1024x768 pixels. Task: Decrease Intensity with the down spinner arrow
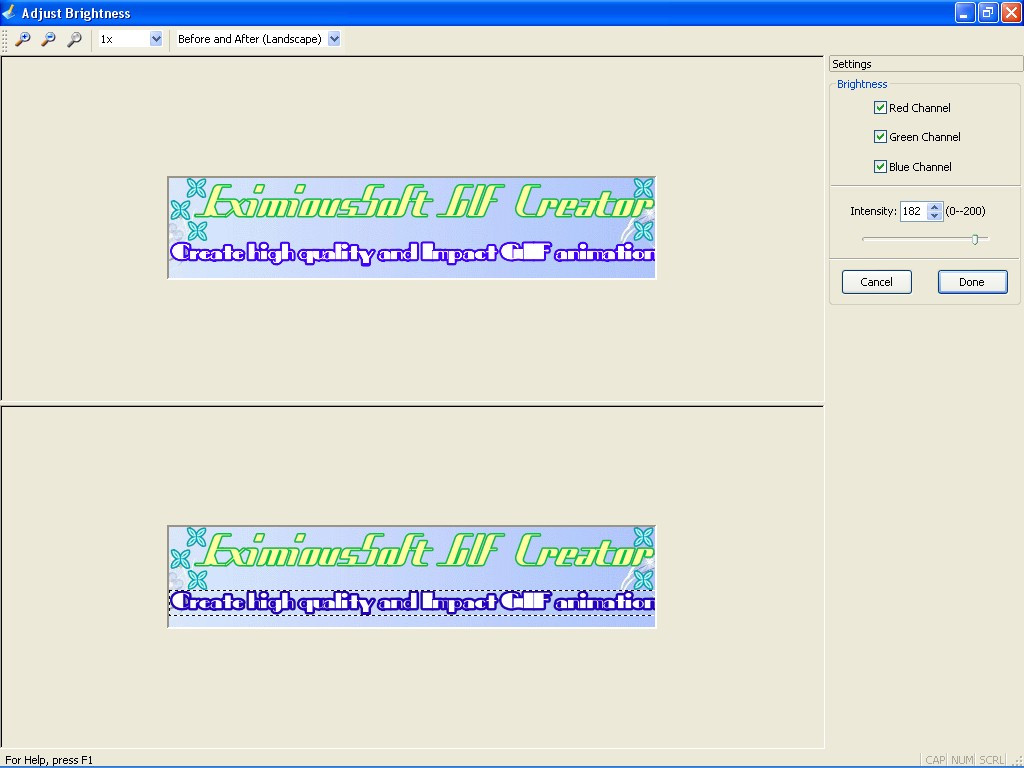tap(935, 216)
